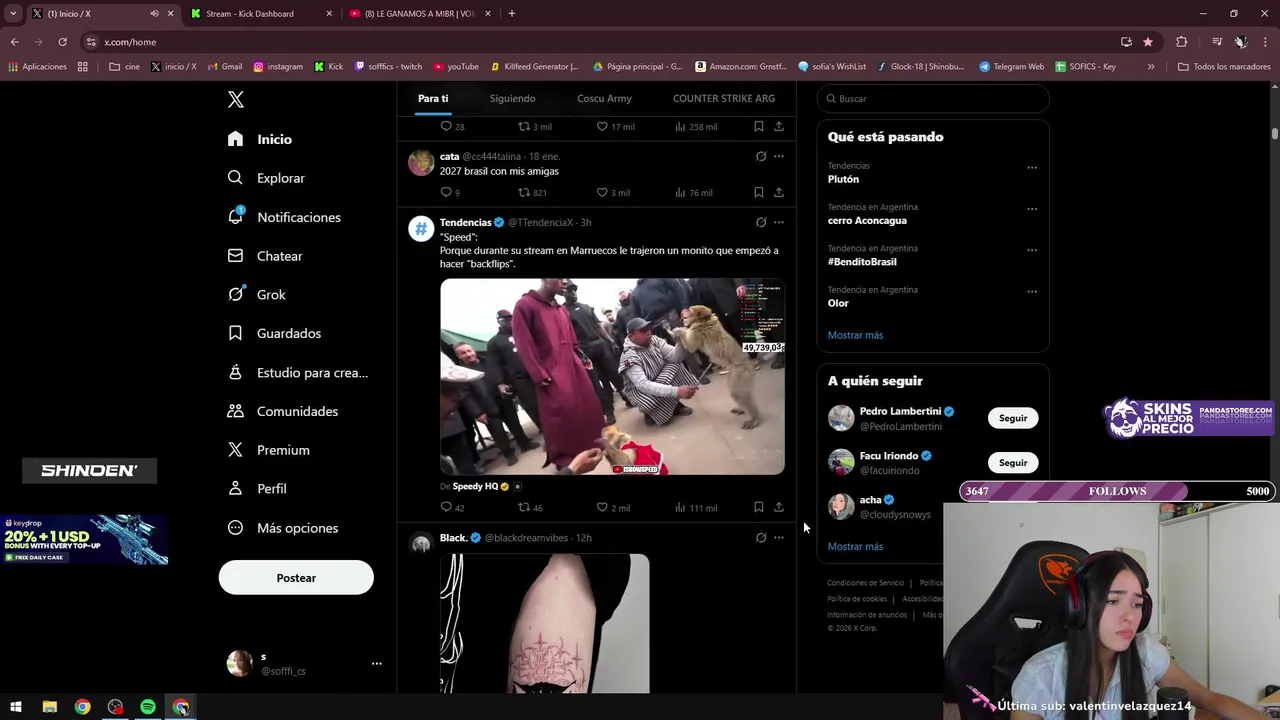Viewport: 1280px width, 720px height.
Task: Open Premium in the sidebar
Action: click(x=269, y=450)
